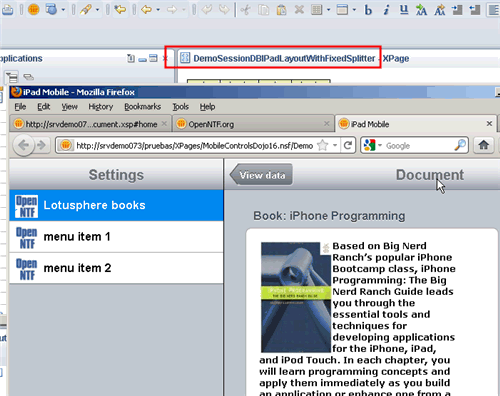Click the Firefox Back navigation button
Image resolution: width=500 pixels, height=396 pixels.
(x=23, y=145)
